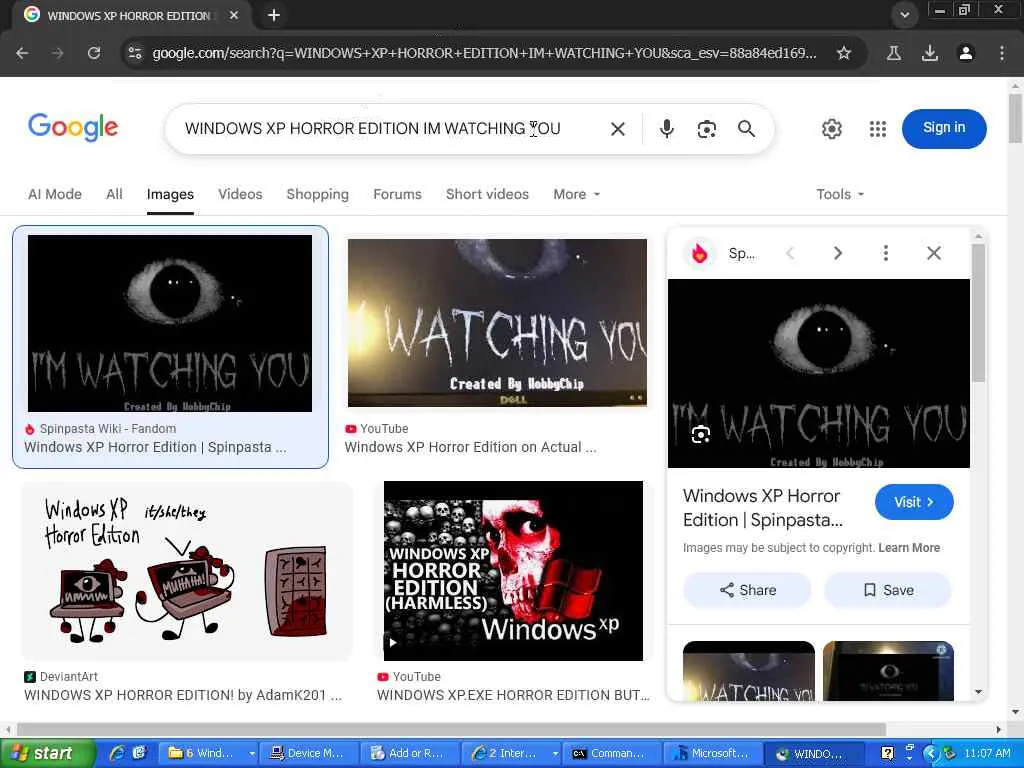
Task: Show next image in preview panel
Action: pyautogui.click(x=838, y=253)
